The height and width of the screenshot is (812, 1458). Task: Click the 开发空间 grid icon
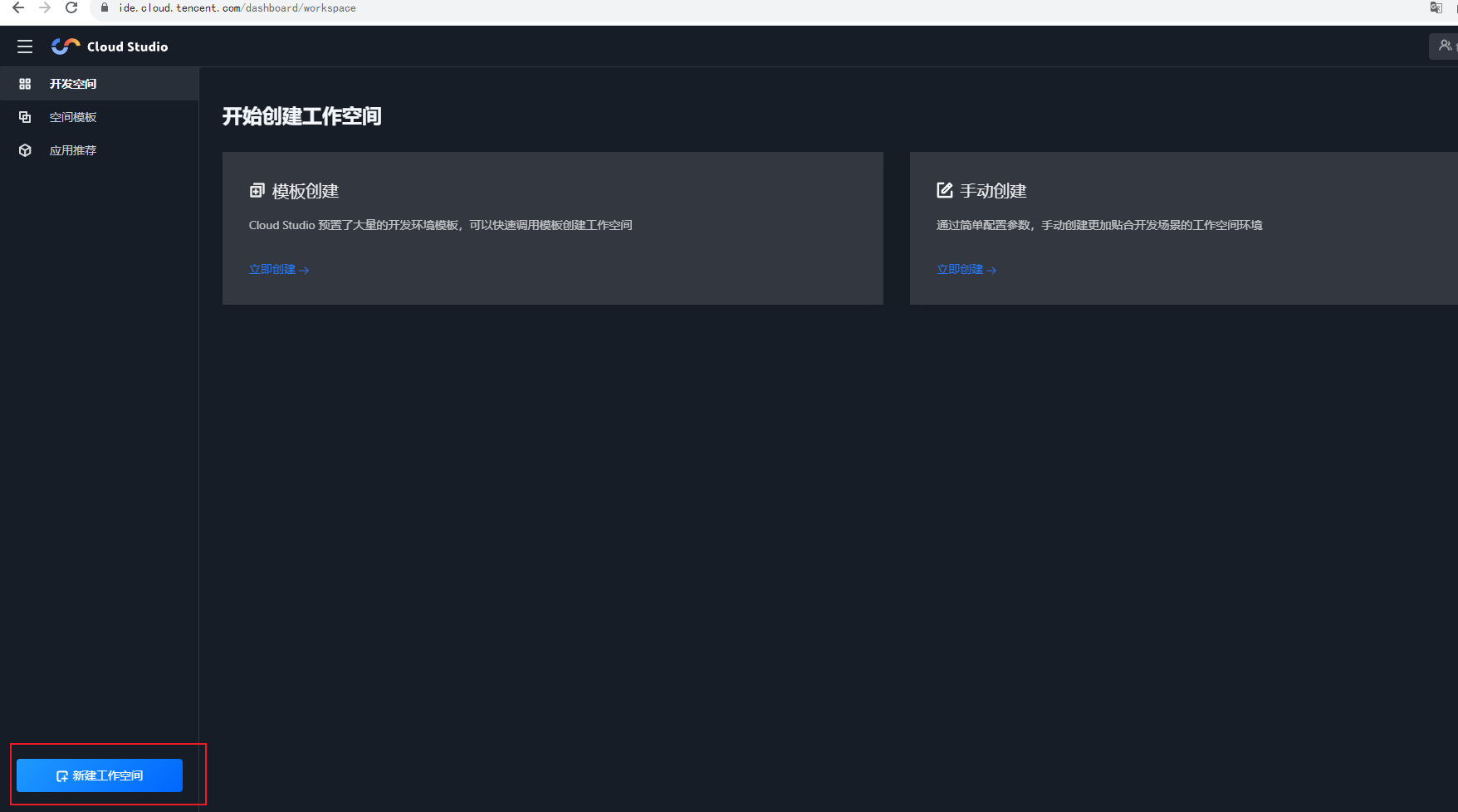25,84
